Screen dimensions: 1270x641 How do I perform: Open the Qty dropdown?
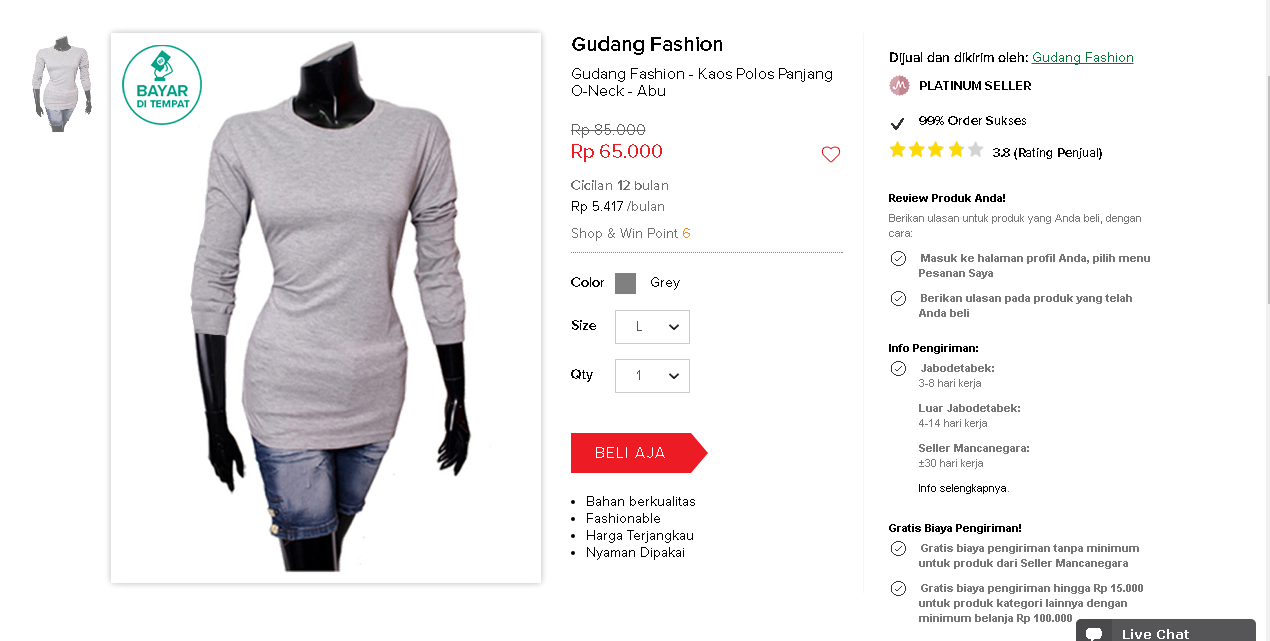652,376
